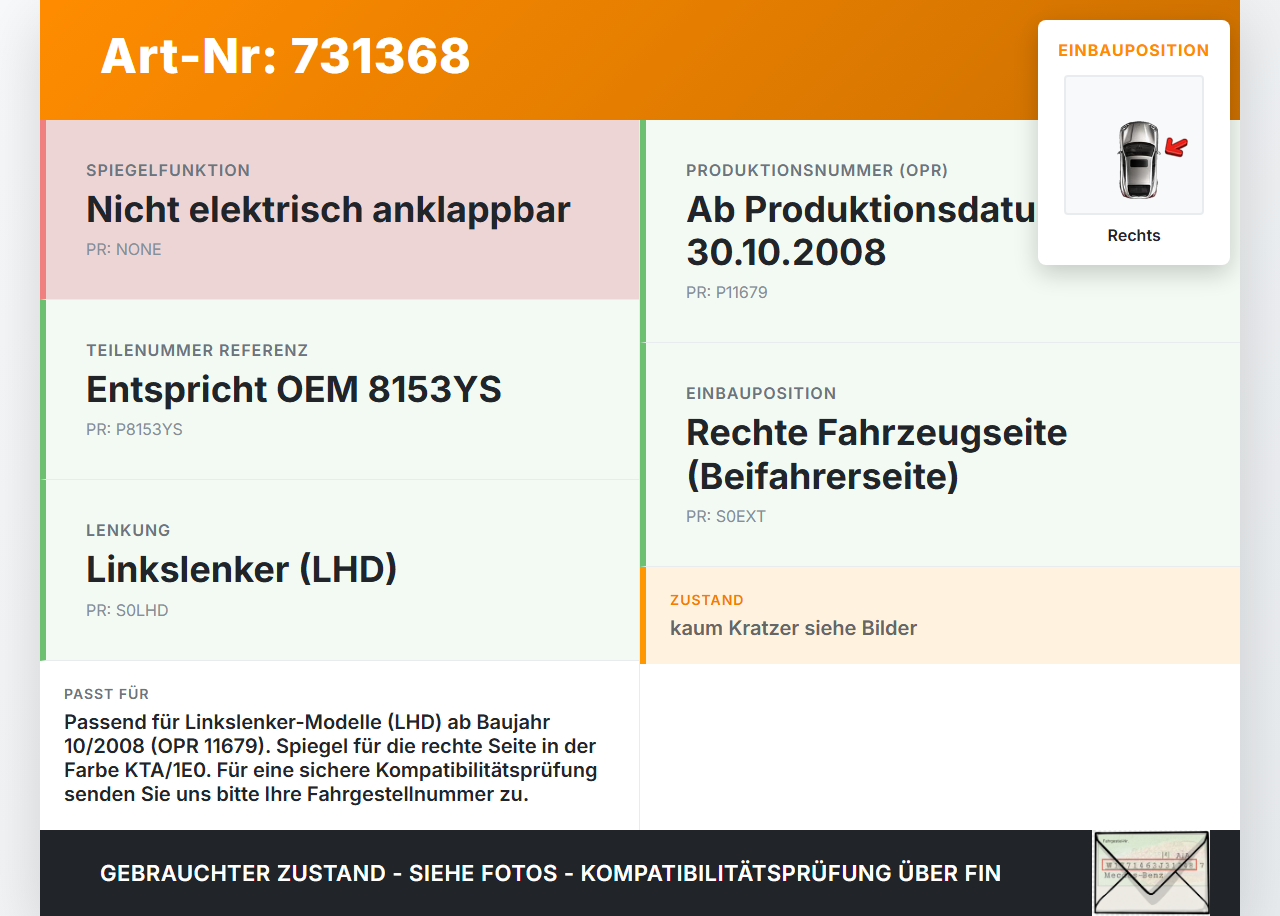Click the vehicle registration document thumbnail

pos(1151,873)
